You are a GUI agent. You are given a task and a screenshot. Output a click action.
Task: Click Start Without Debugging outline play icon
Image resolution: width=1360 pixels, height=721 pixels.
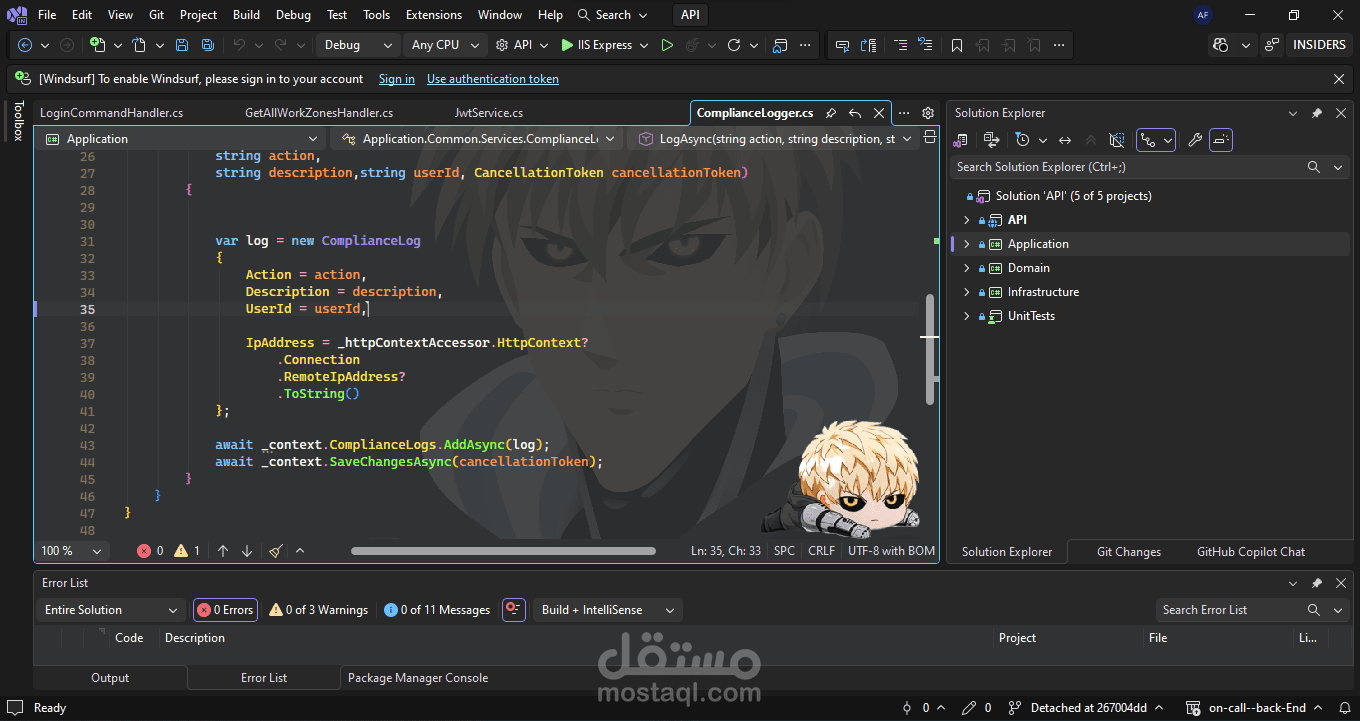667,45
